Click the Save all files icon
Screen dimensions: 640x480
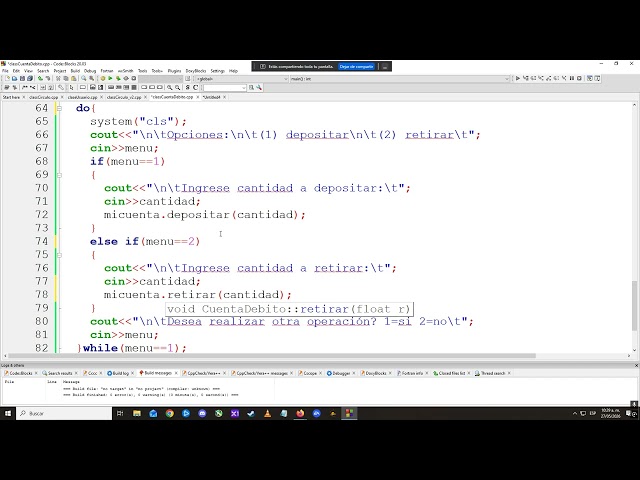[30, 78]
